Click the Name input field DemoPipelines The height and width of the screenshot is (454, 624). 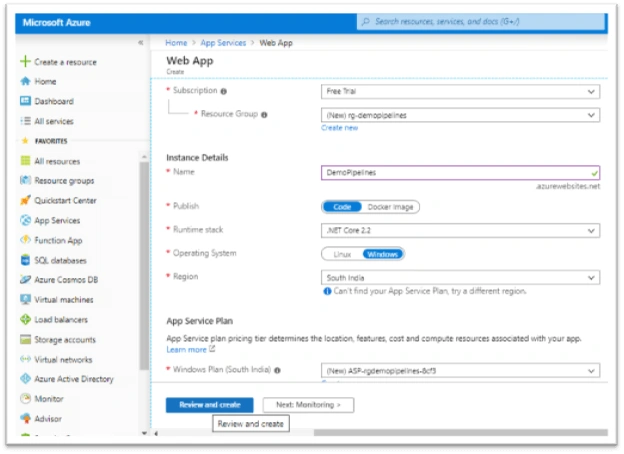(x=460, y=173)
